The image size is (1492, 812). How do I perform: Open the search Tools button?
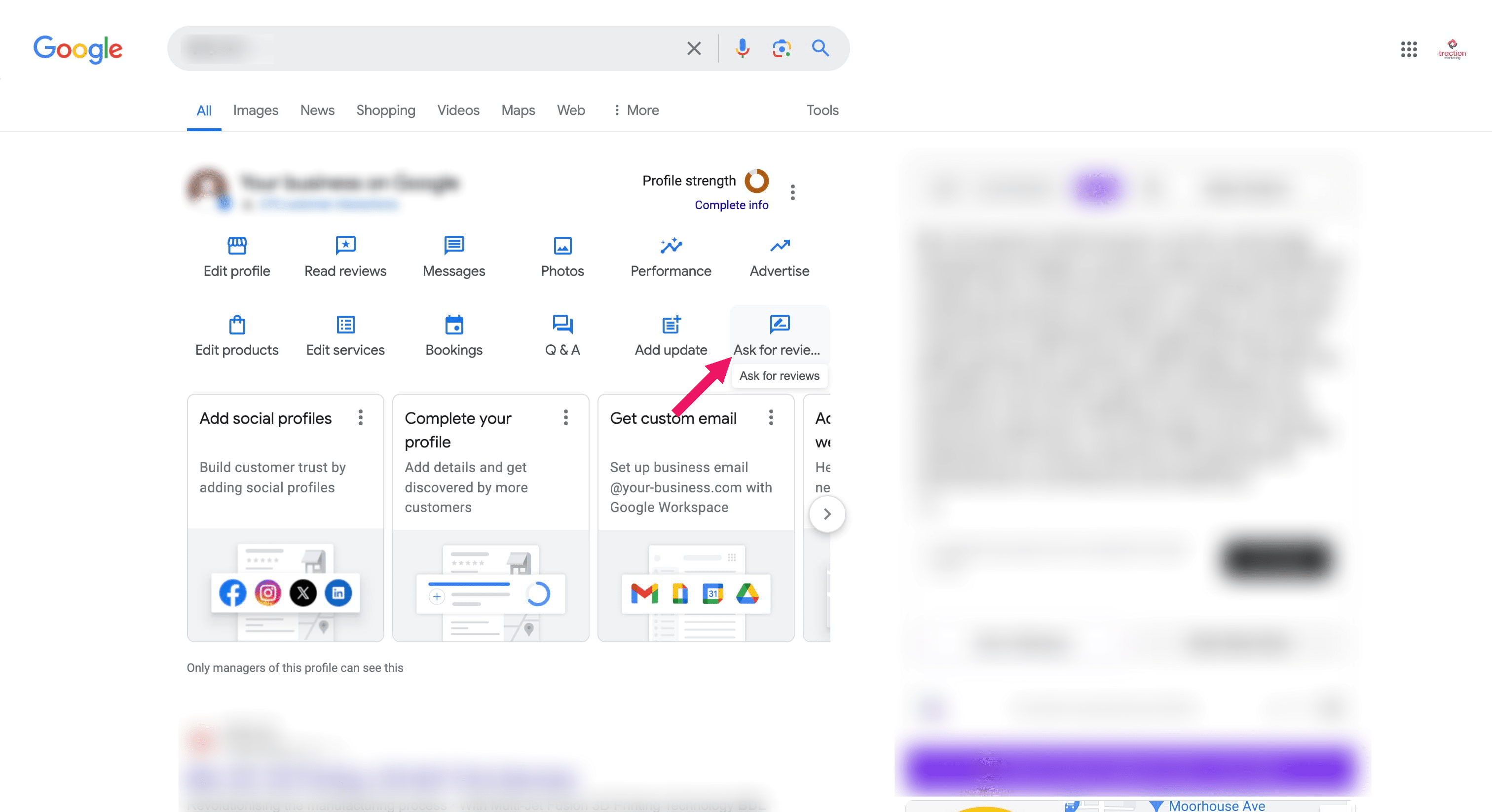pyautogui.click(x=822, y=110)
